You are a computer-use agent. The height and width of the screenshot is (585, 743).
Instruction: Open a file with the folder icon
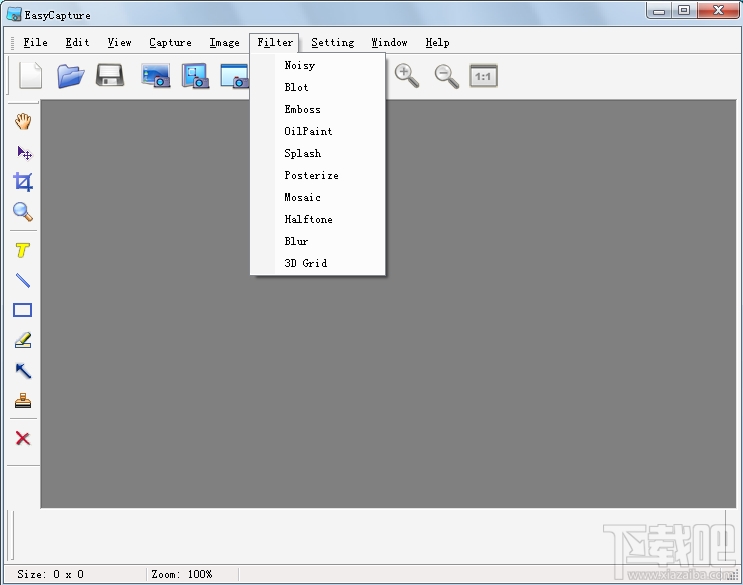[x=71, y=76]
